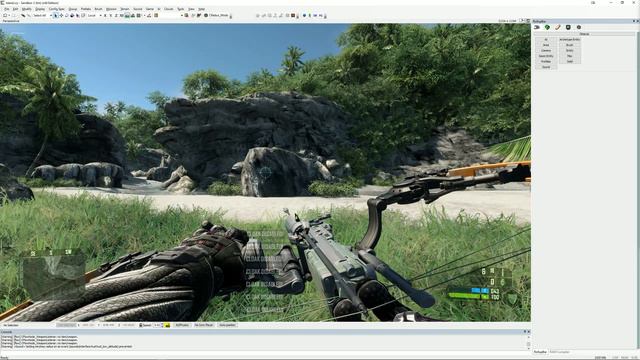Lock movement to XY plane
The image size is (640, 360).
[x=122, y=16]
